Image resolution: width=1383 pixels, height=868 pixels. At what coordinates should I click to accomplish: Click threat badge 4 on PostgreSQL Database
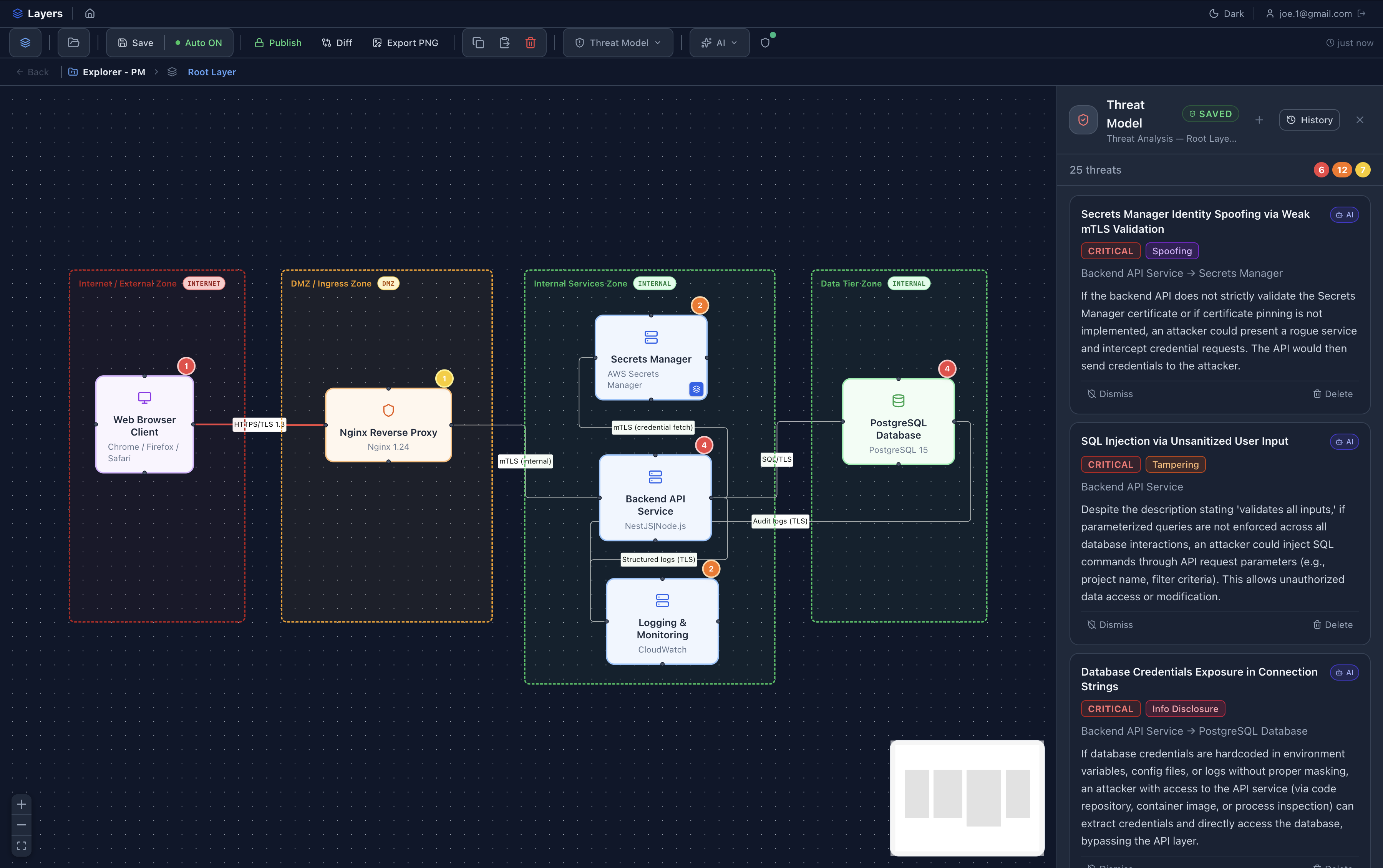point(947,369)
